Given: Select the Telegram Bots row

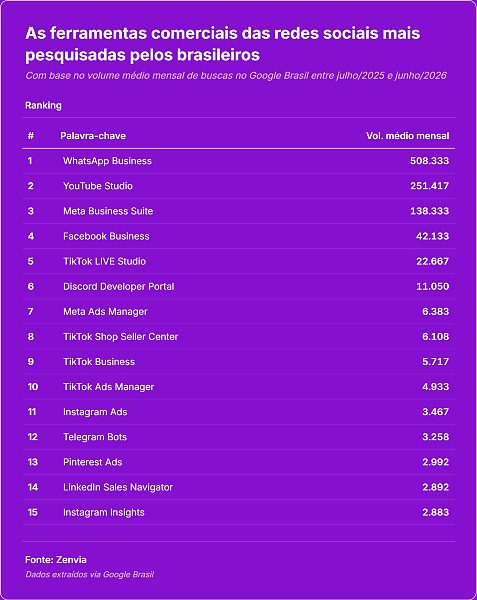Looking at the screenshot, I should 239,437.
